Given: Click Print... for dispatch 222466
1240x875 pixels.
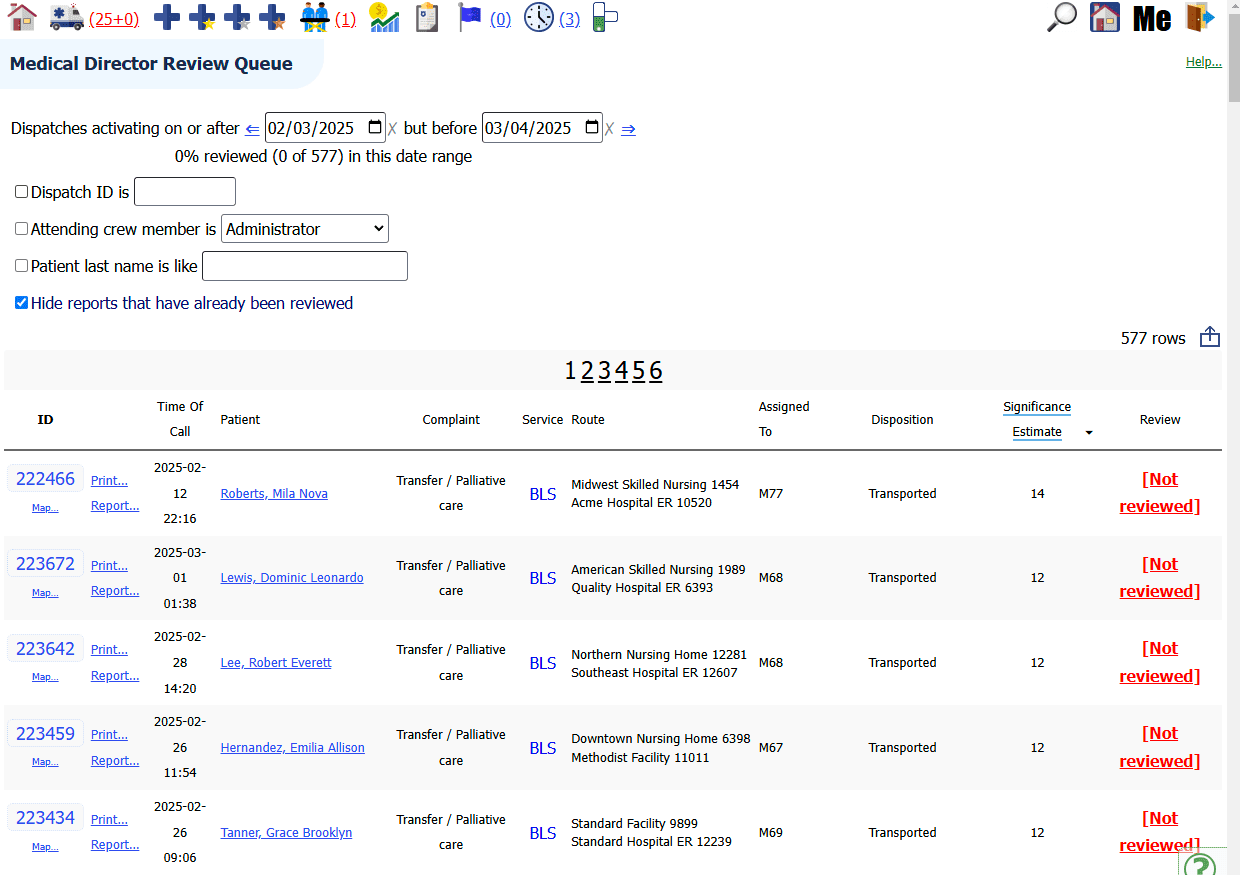Looking at the screenshot, I should [109, 481].
